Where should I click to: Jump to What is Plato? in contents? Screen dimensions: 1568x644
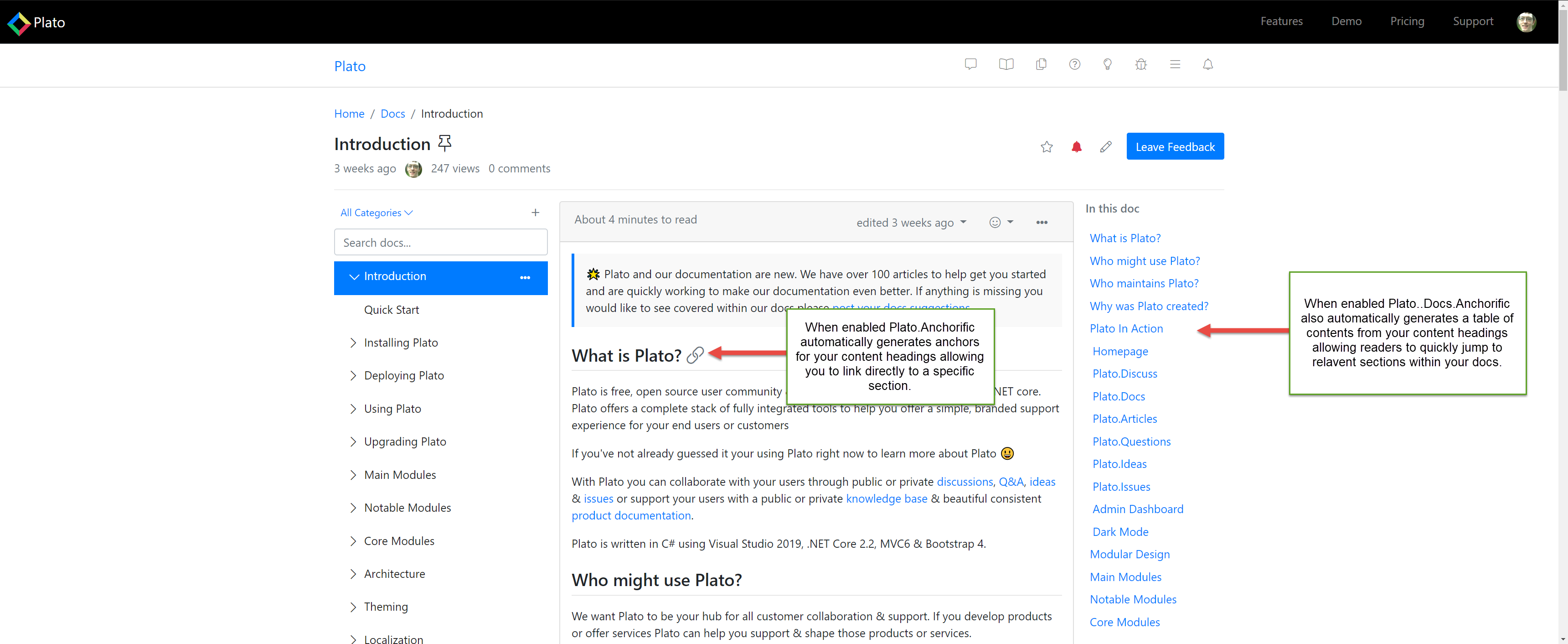[1125, 238]
